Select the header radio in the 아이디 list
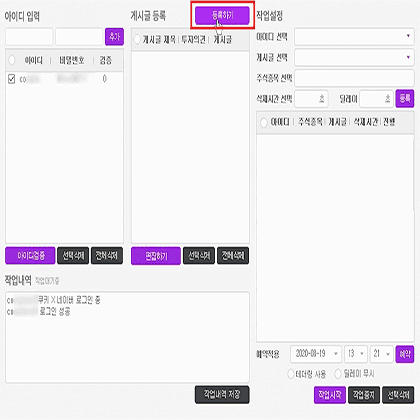 click(x=12, y=60)
